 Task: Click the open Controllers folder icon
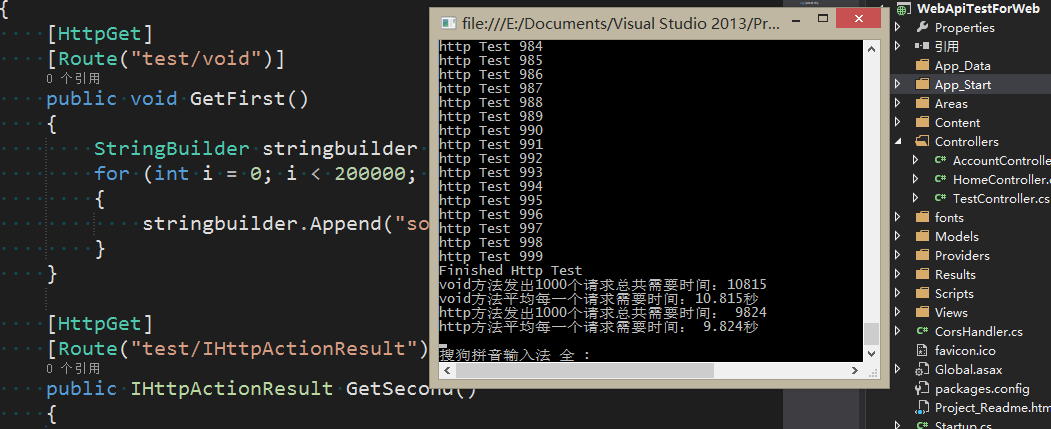click(922, 141)
